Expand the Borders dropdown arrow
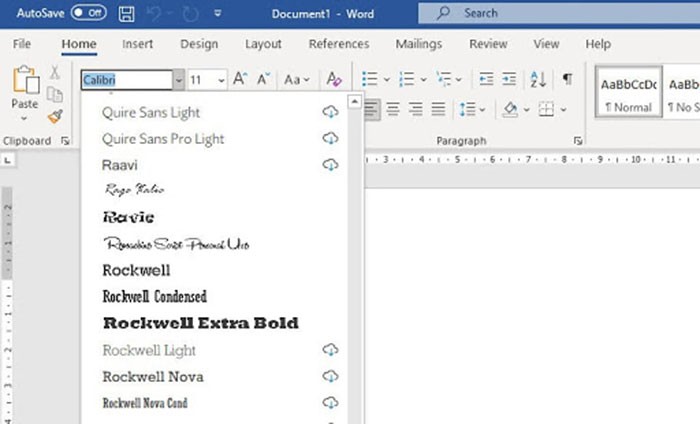Image resolution: width=700 pixels, height=424 pixels. tap(563, 109)
